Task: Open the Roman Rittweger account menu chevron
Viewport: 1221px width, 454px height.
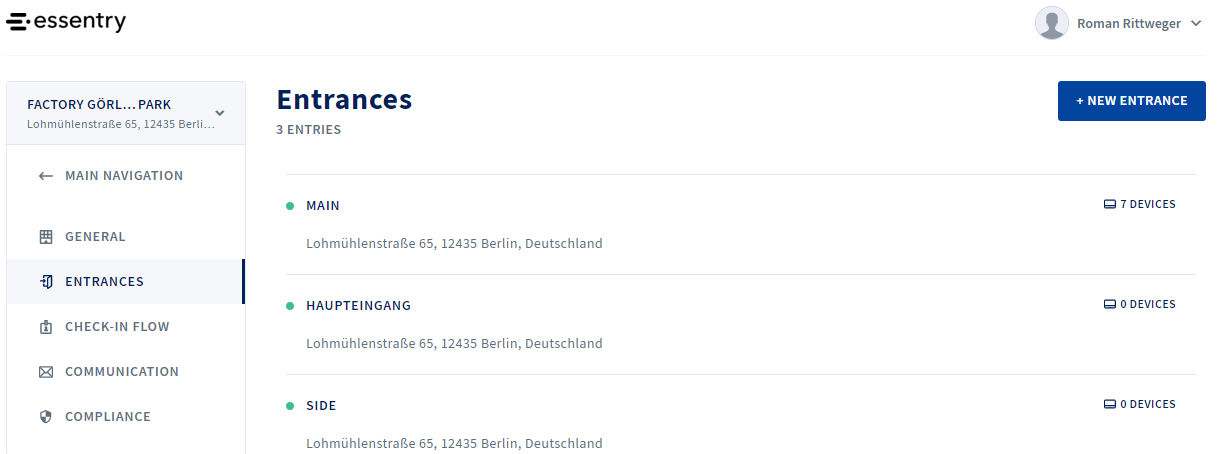Action: [1196, 24]
